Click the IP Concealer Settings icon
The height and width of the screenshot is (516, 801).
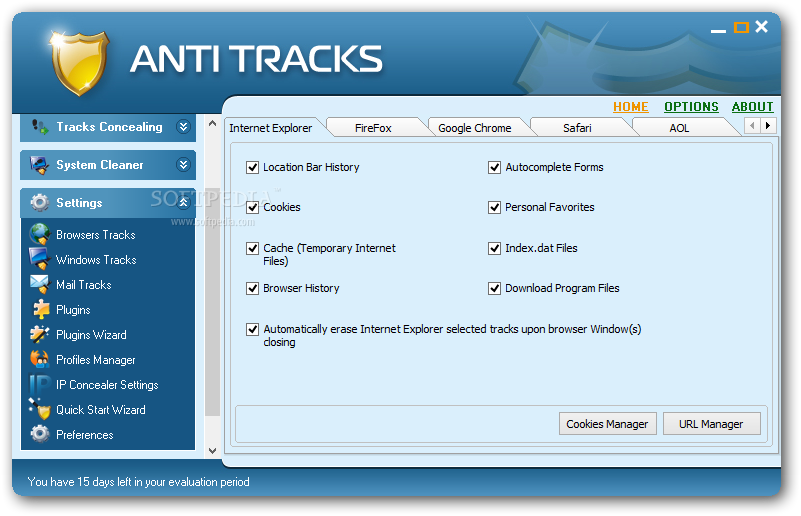click(x=40, y=384)
